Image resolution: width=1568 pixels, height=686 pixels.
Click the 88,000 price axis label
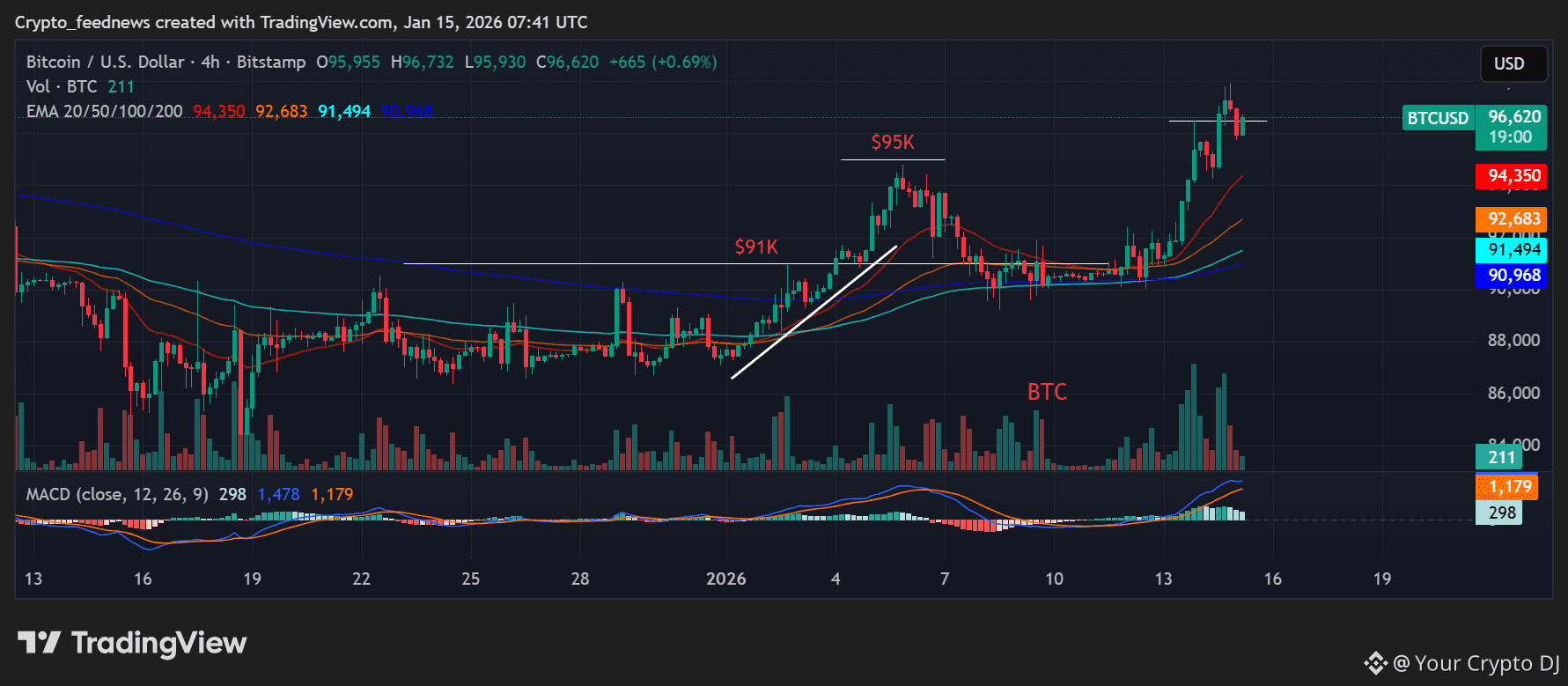click(1514, 341)
